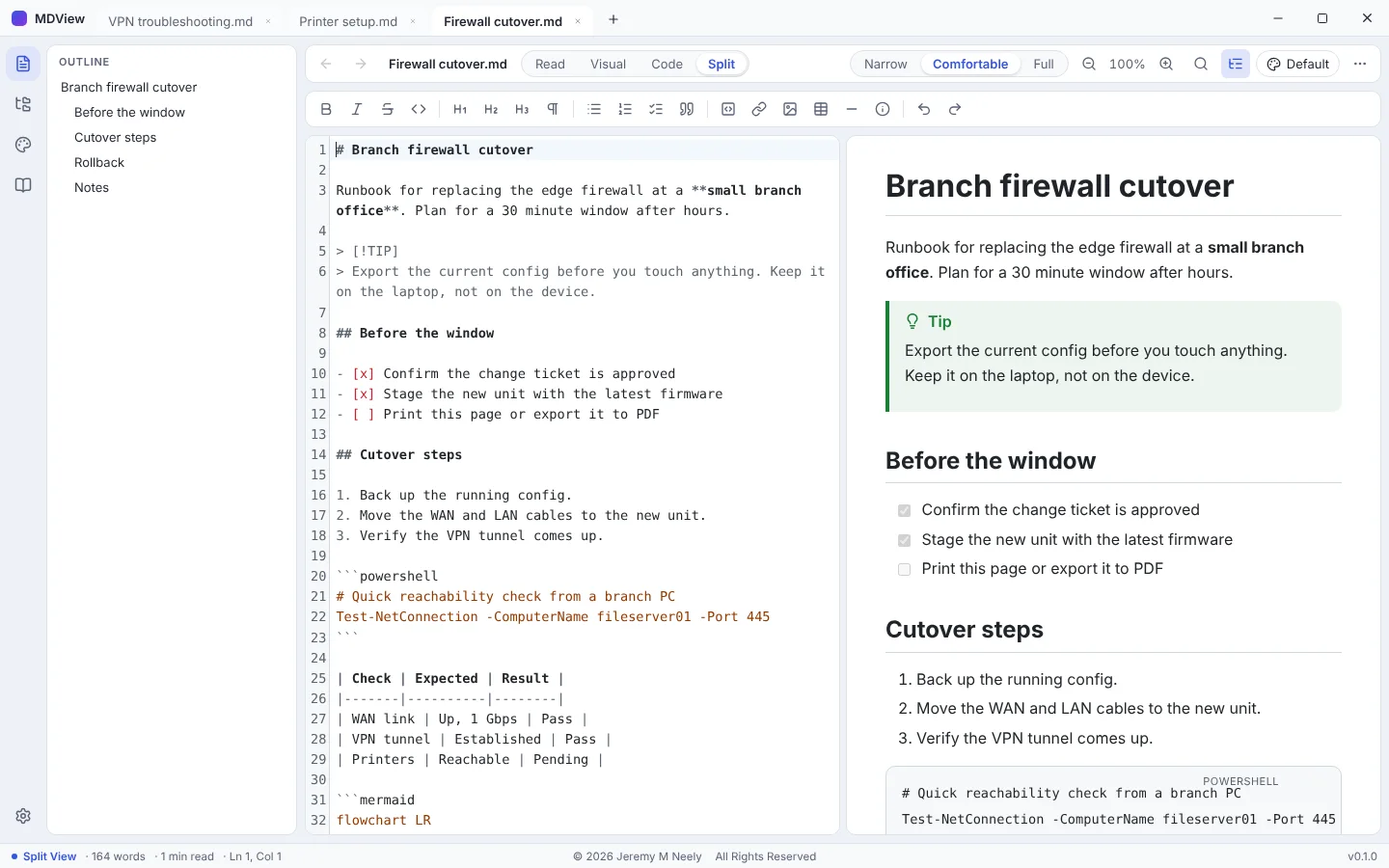Set page width to Full
1389x868 pixels.
pyautogui.click(x=1044, y=64)
